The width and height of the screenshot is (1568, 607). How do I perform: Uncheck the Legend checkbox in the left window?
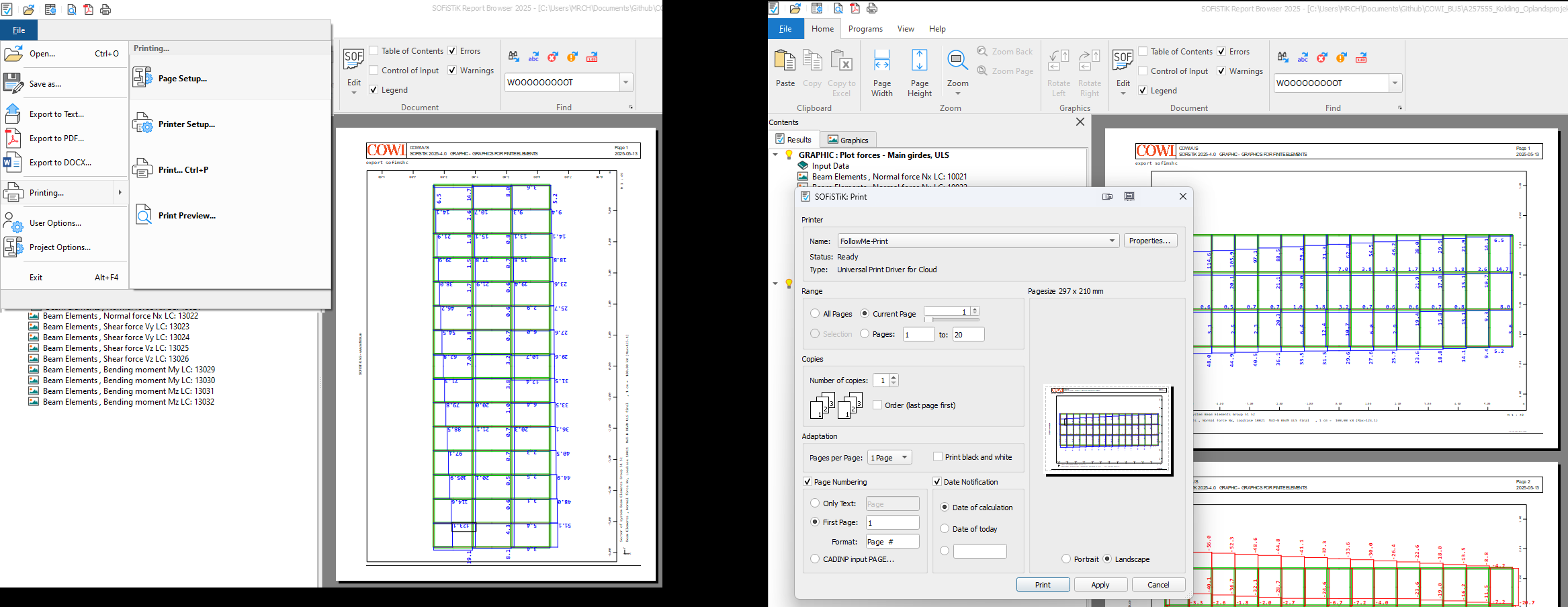(x=374, y=89)
